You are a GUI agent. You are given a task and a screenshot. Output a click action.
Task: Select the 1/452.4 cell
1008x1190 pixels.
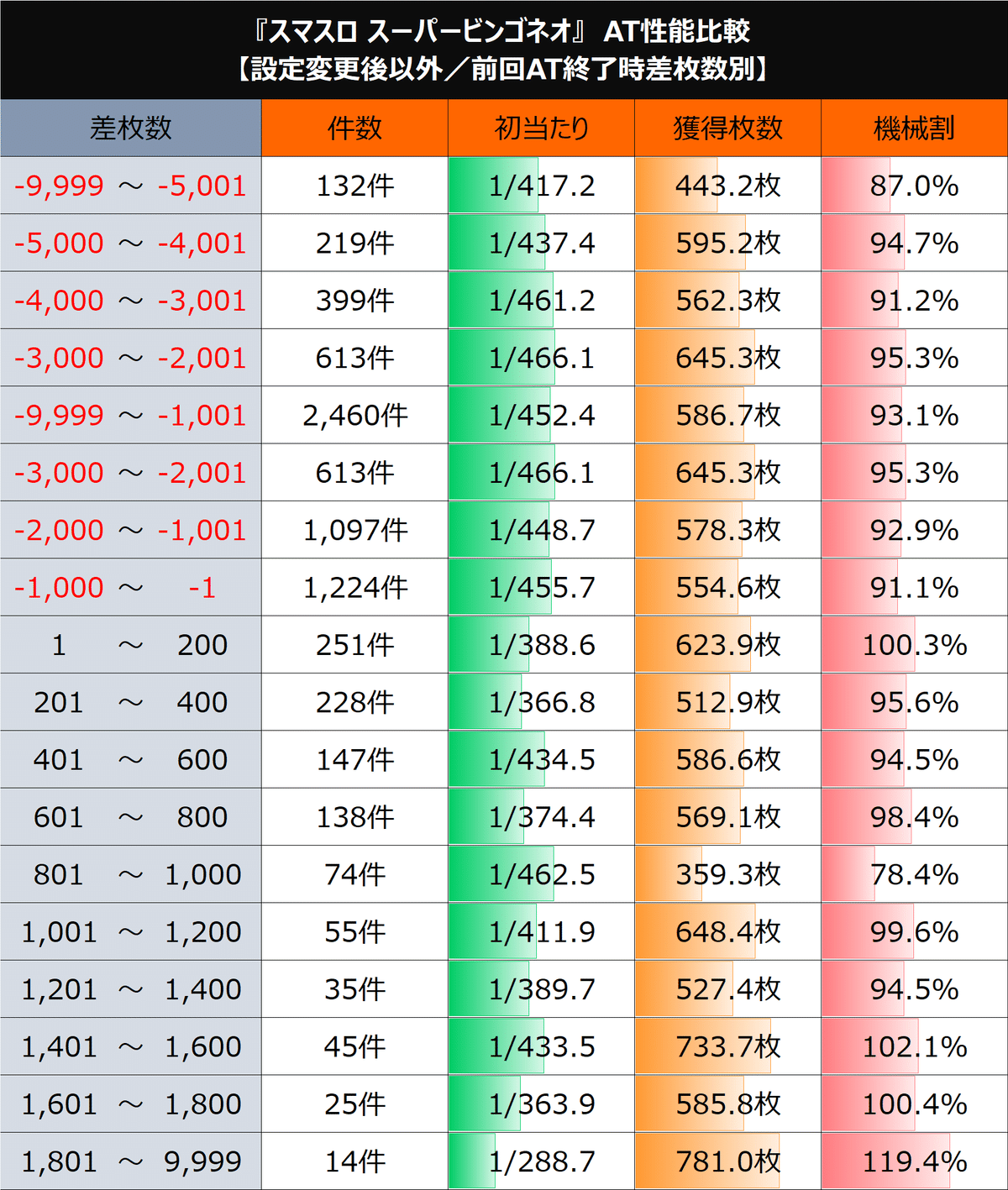pos(541,415)
